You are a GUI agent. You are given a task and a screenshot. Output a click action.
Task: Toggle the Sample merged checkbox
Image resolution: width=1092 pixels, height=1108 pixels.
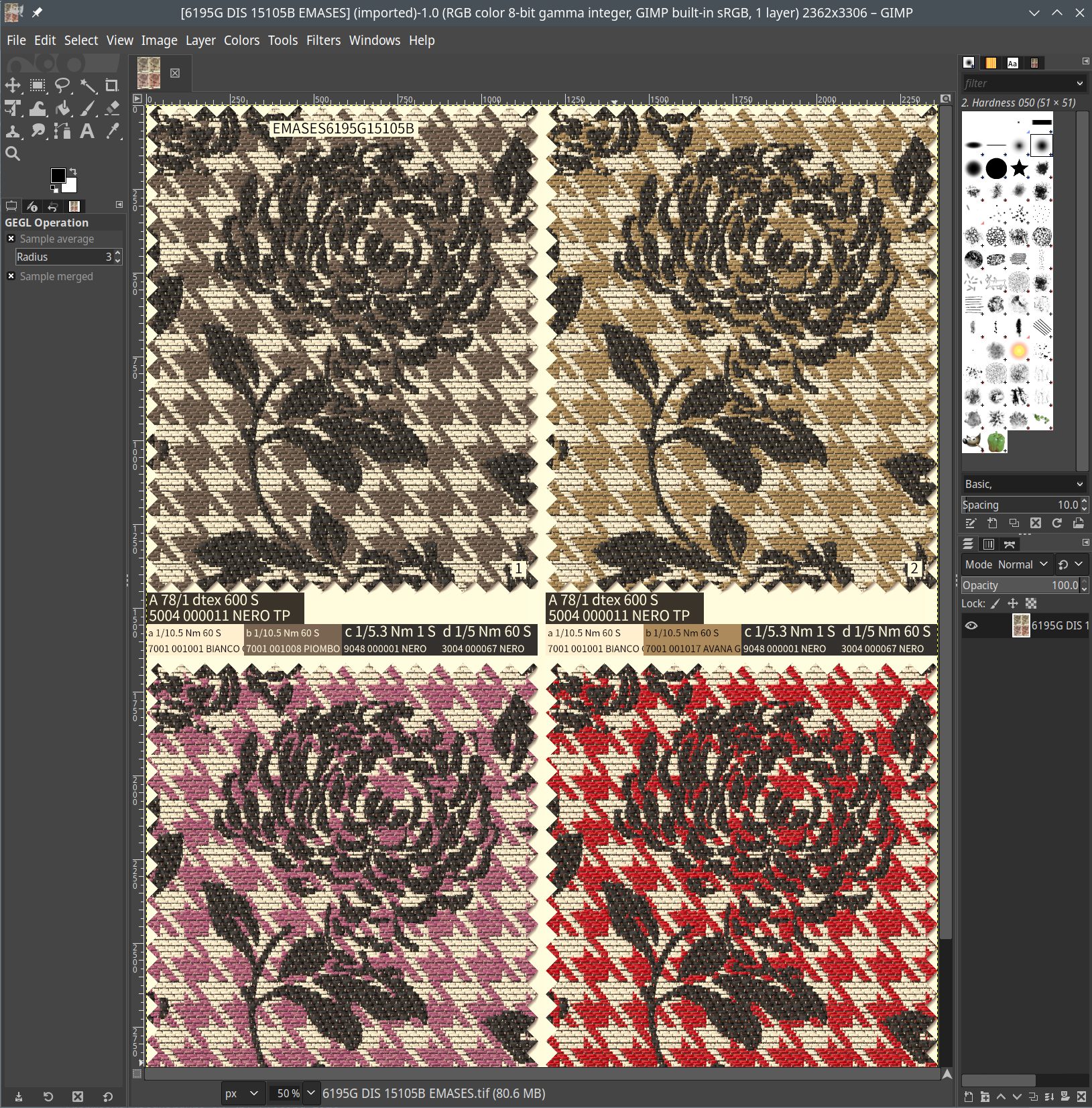(x=11, y=276)
